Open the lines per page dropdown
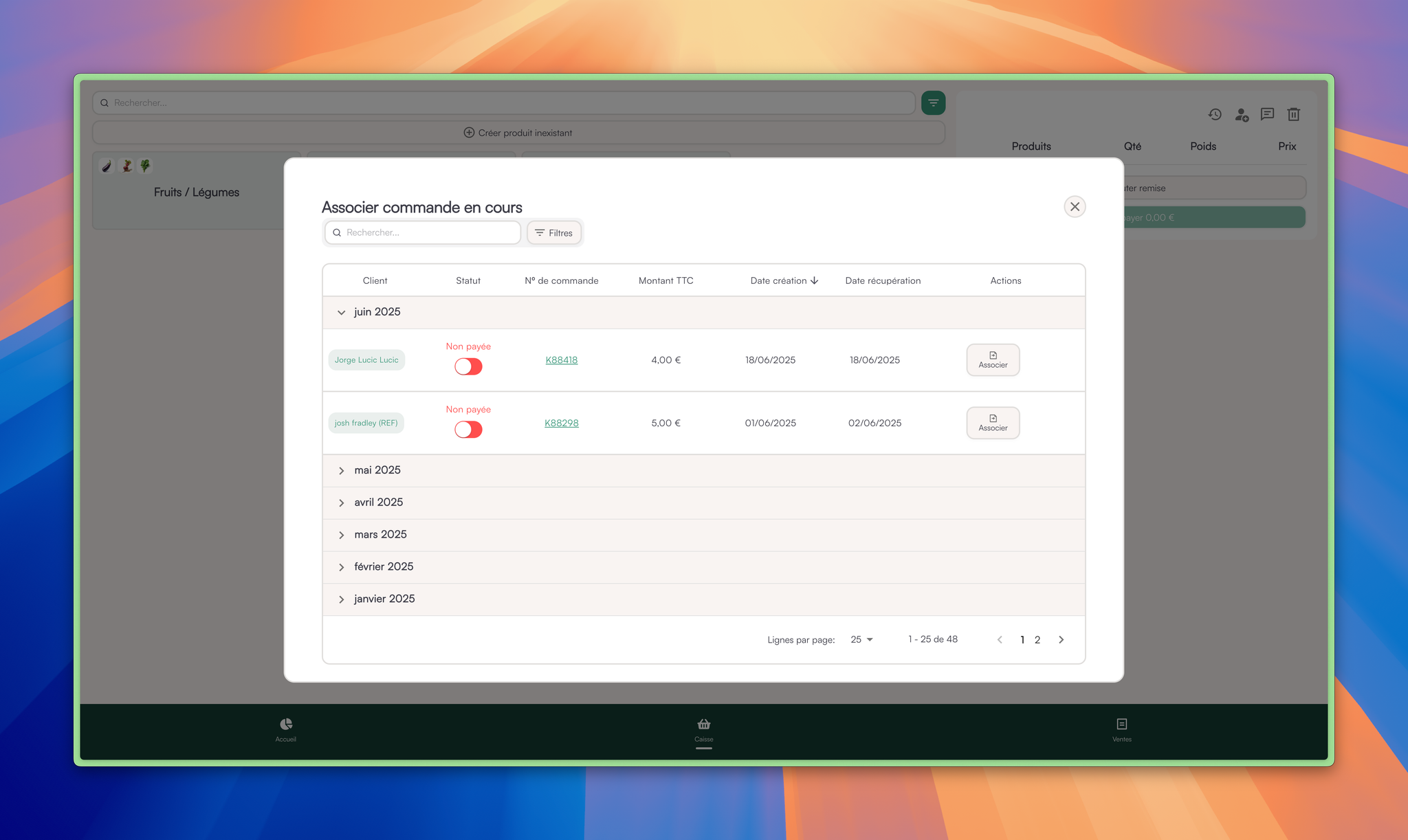The image size is (1408, 840). pos(861,640)
